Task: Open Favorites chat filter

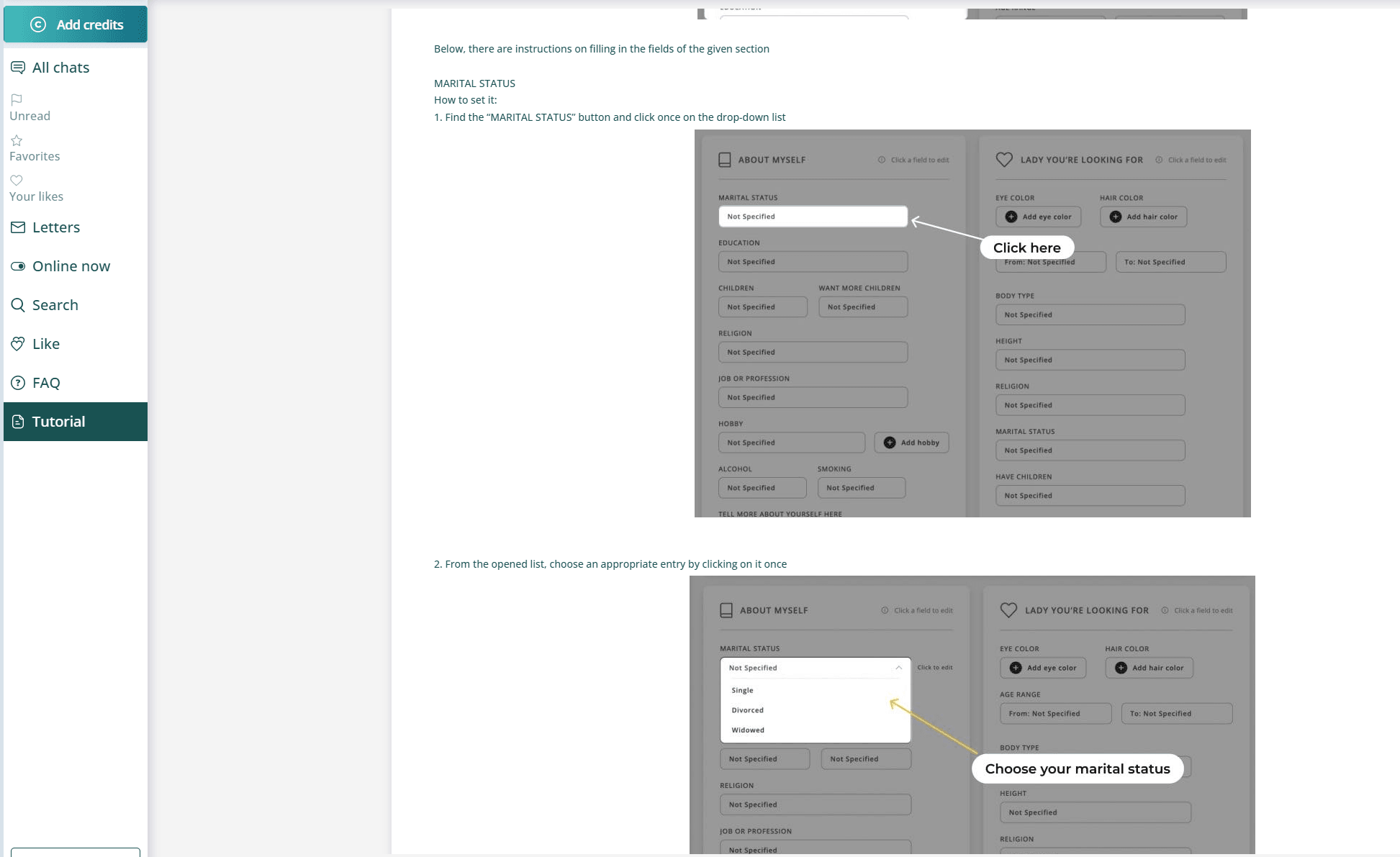Action: [x=35, y=149]
